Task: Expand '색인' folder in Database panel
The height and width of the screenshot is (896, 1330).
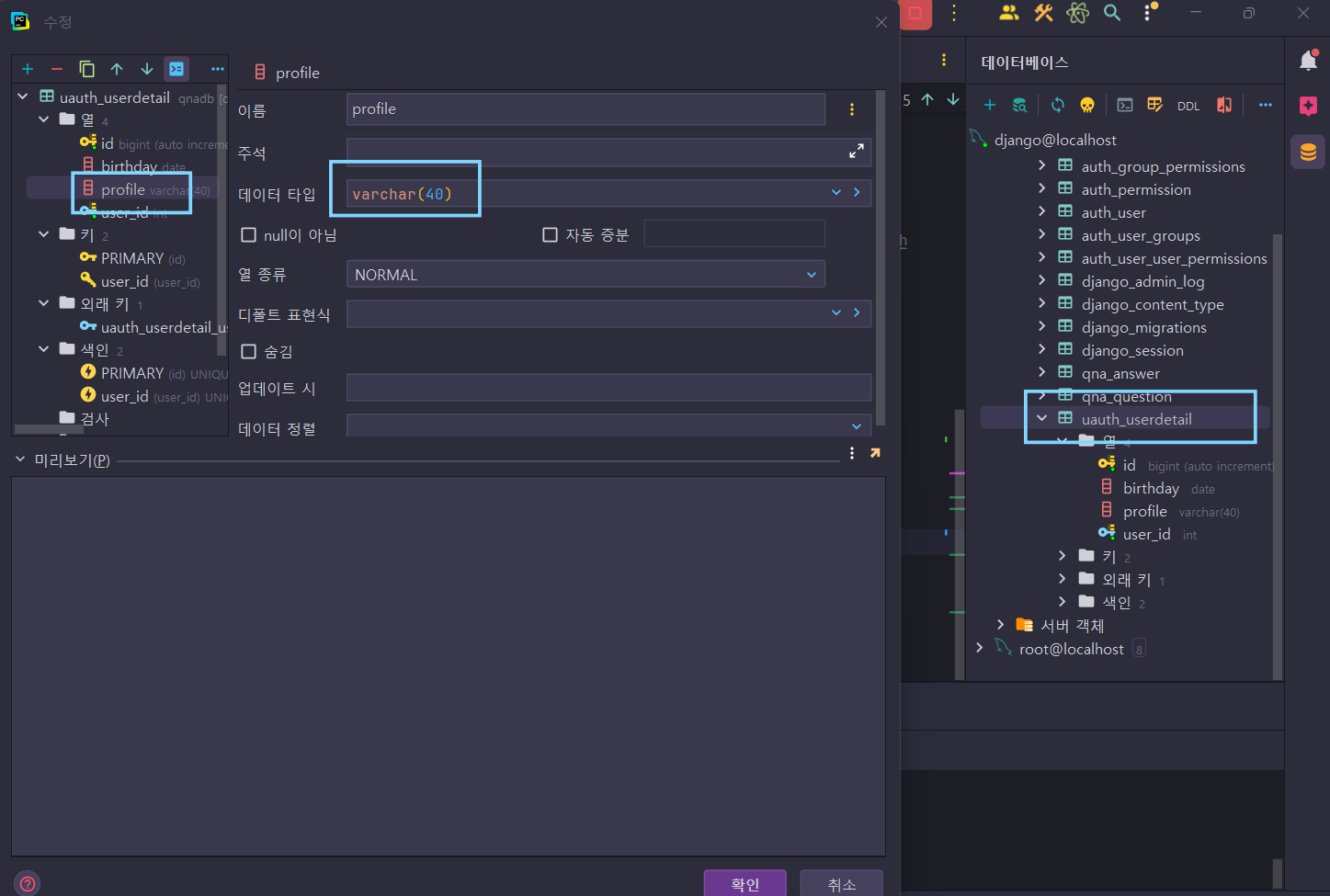Action: tap(1063, 601)
